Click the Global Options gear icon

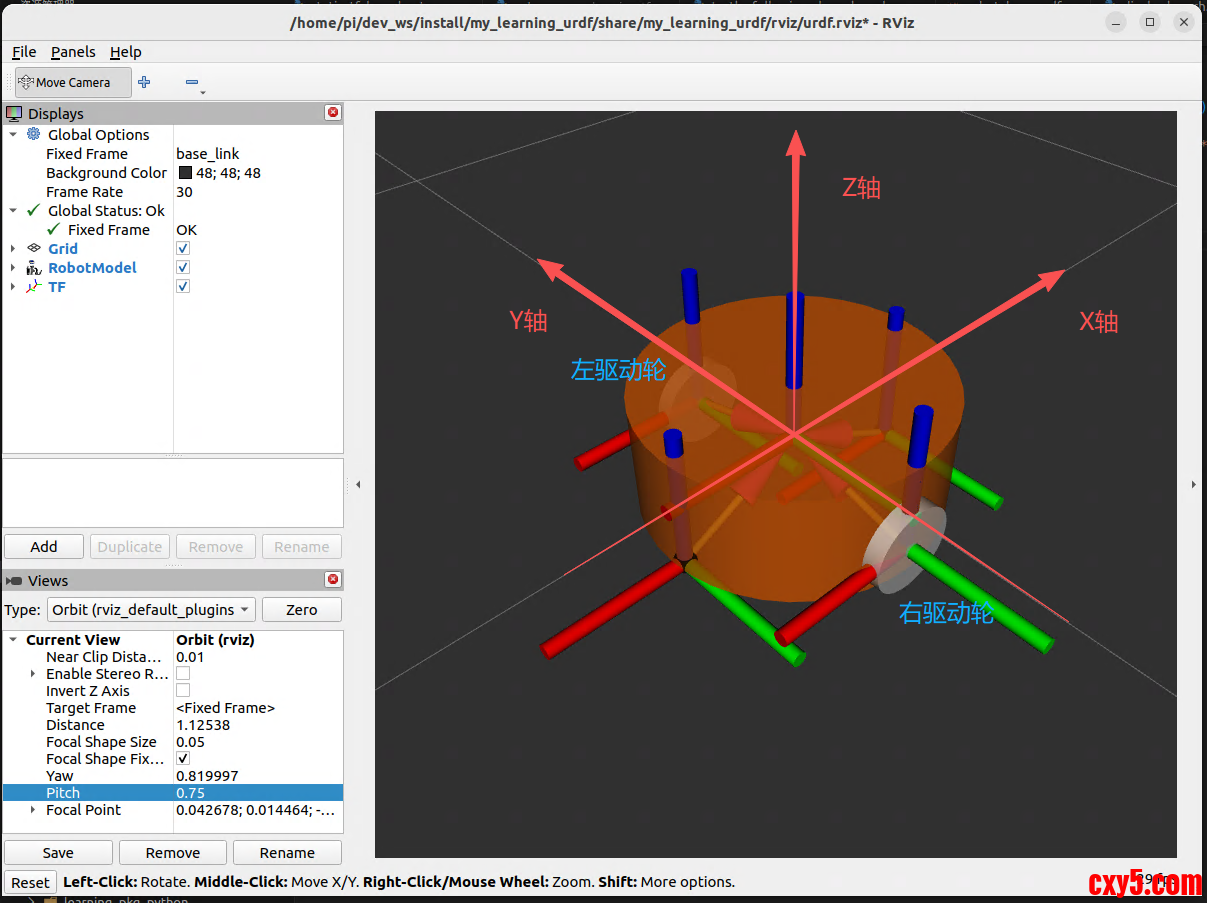pos(34,134)
